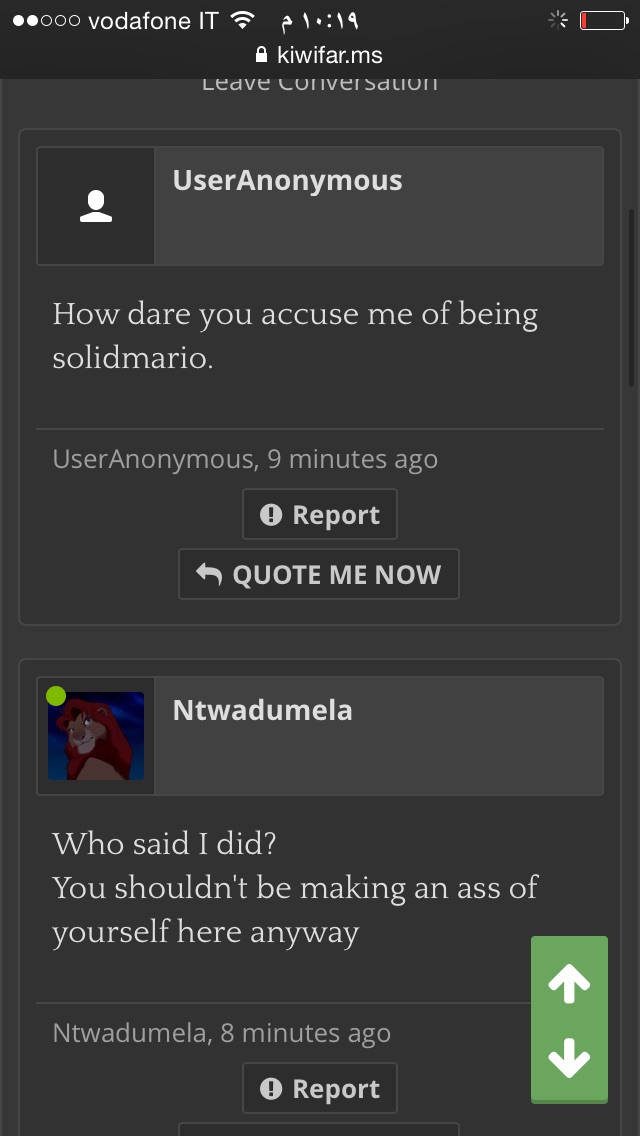Click the page scrollbar on right edge
This screenshot has width=640, height=1136.
coord(631,298)
